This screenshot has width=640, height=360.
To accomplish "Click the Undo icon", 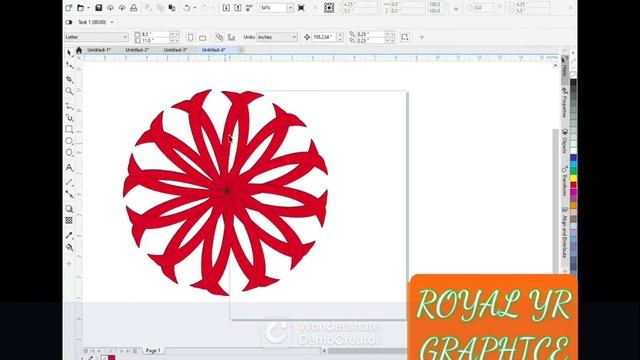I will point(187,8).
